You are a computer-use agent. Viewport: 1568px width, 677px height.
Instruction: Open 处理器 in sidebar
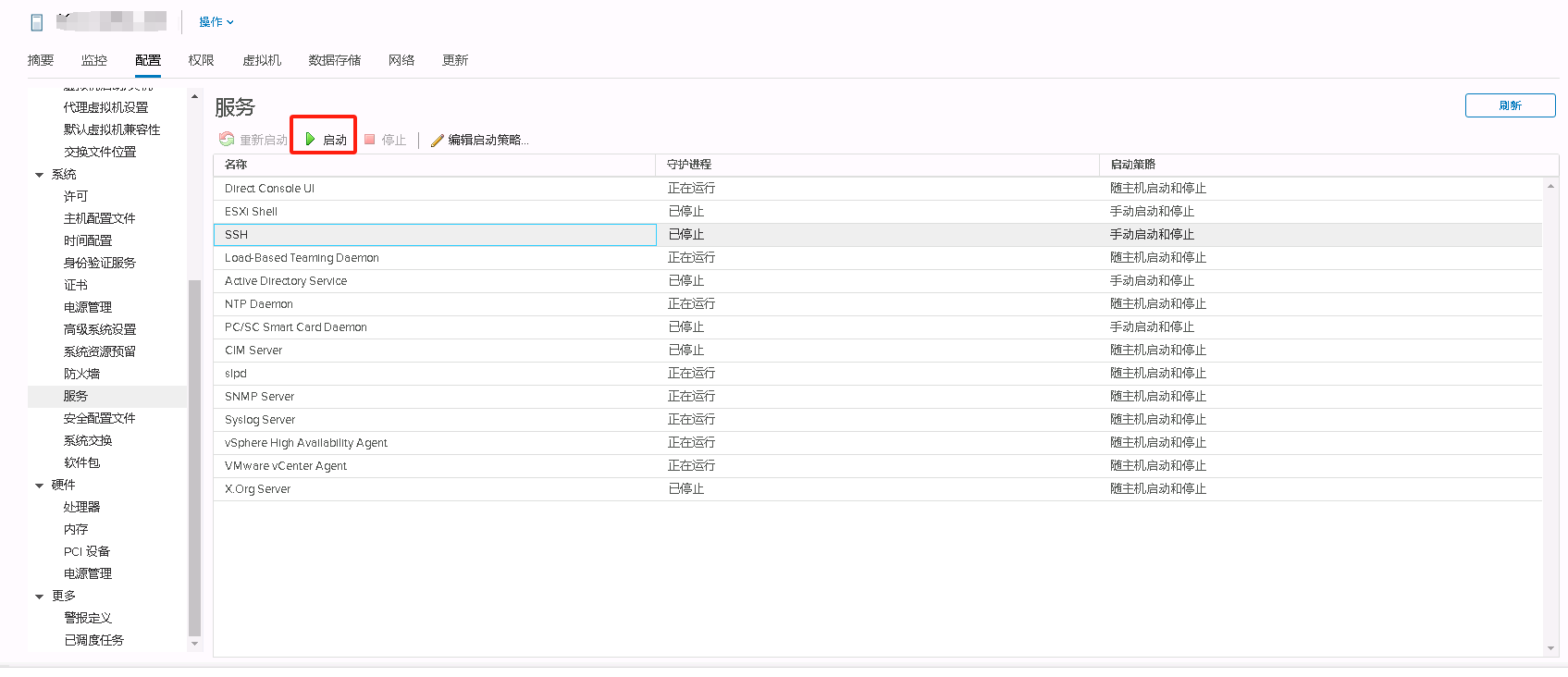(81, 507)
